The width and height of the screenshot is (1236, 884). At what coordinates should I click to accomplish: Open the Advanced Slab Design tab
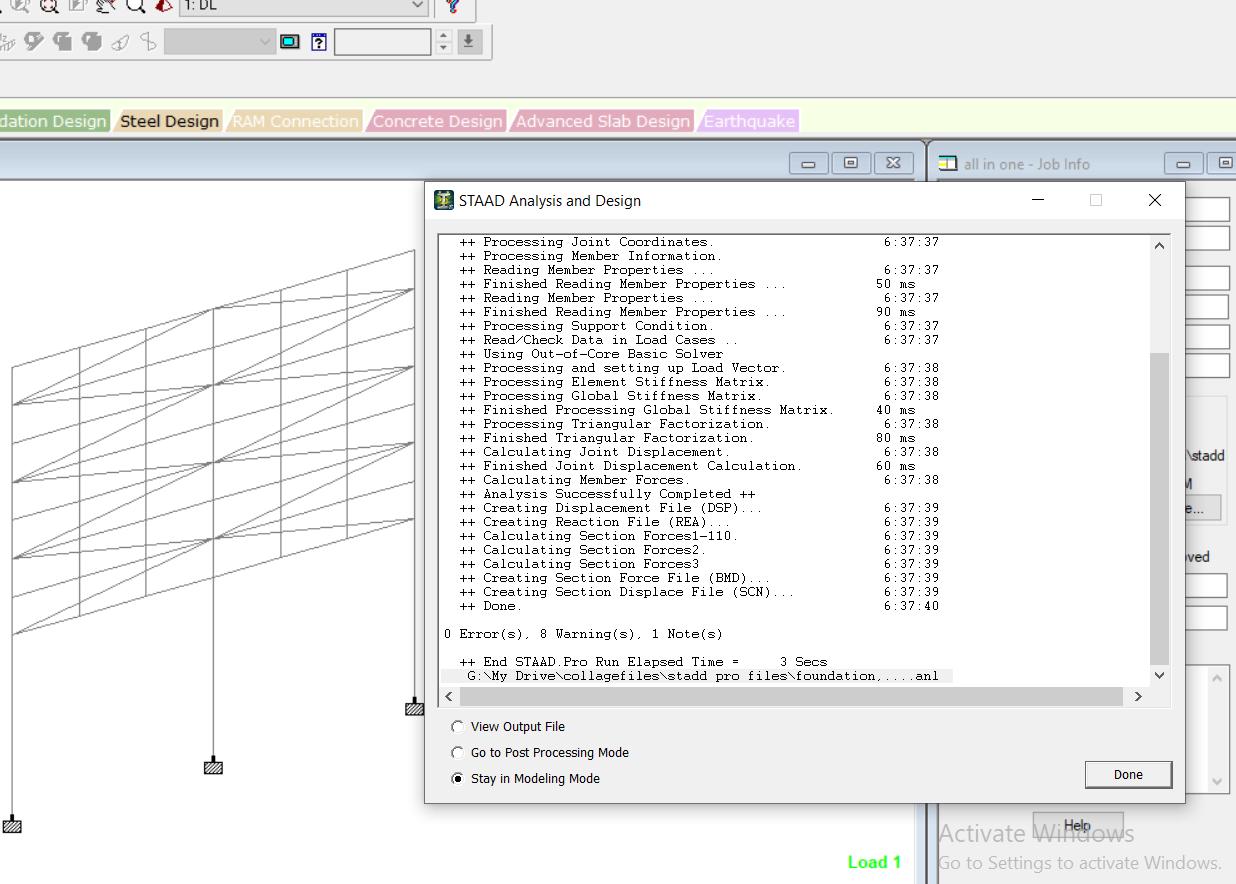click(x=602, y=121)
